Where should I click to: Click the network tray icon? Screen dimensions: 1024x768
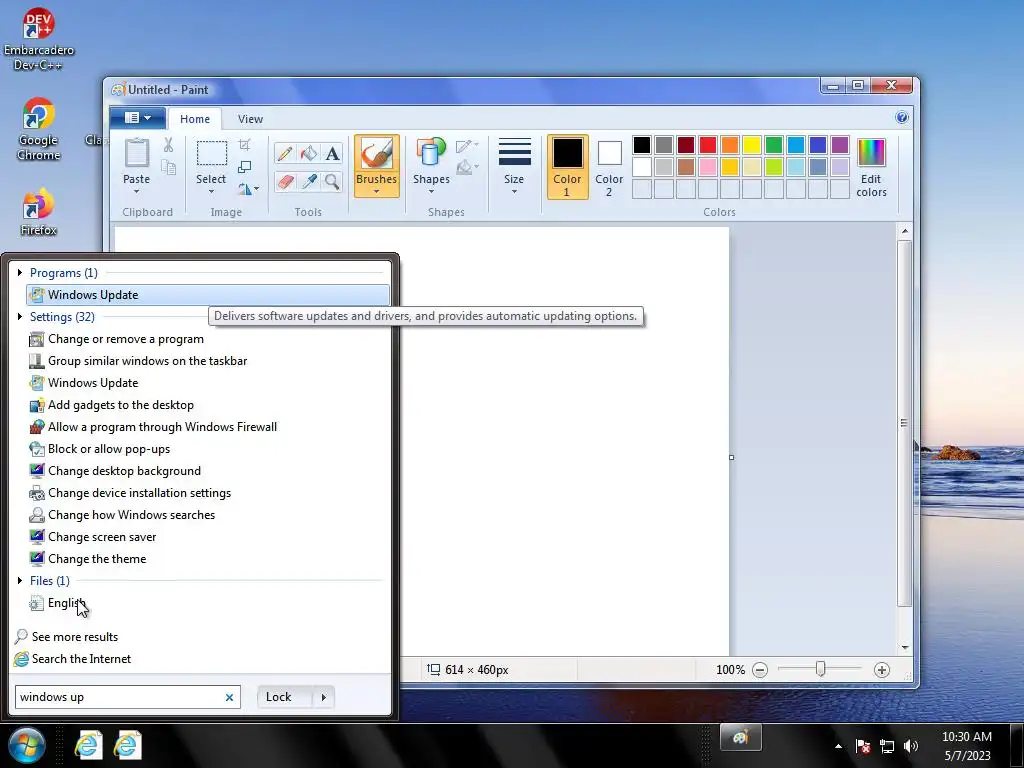tap(887, 746)
